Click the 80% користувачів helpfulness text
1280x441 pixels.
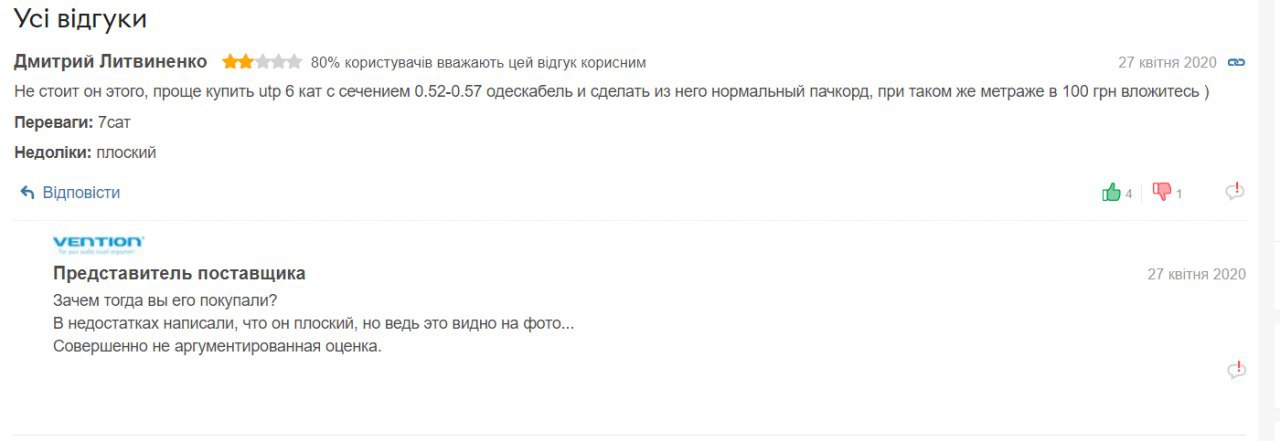(478, 62)
